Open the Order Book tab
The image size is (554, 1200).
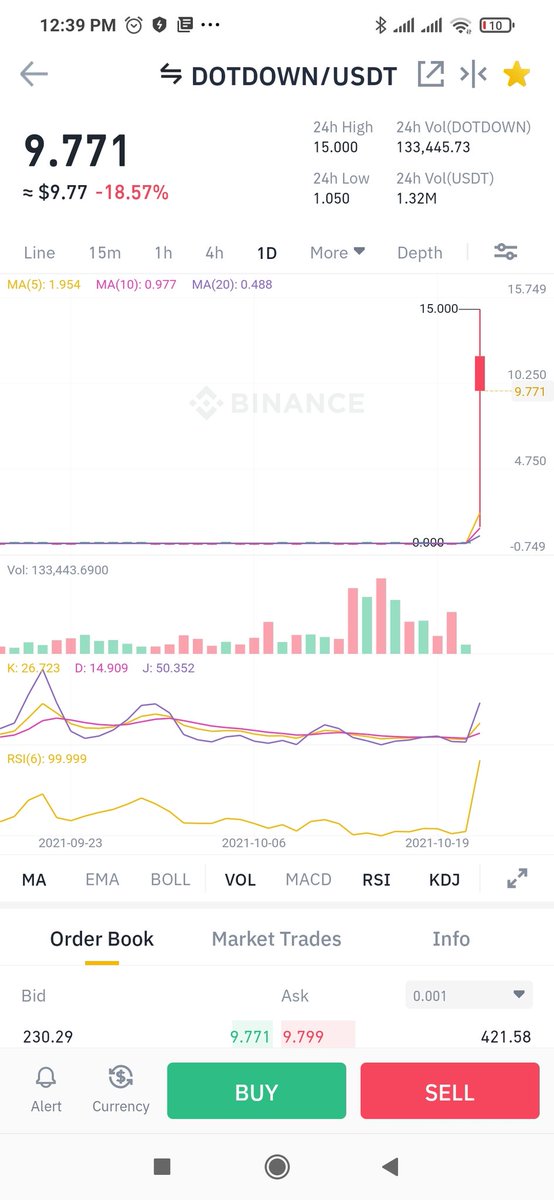pos(102,939)
